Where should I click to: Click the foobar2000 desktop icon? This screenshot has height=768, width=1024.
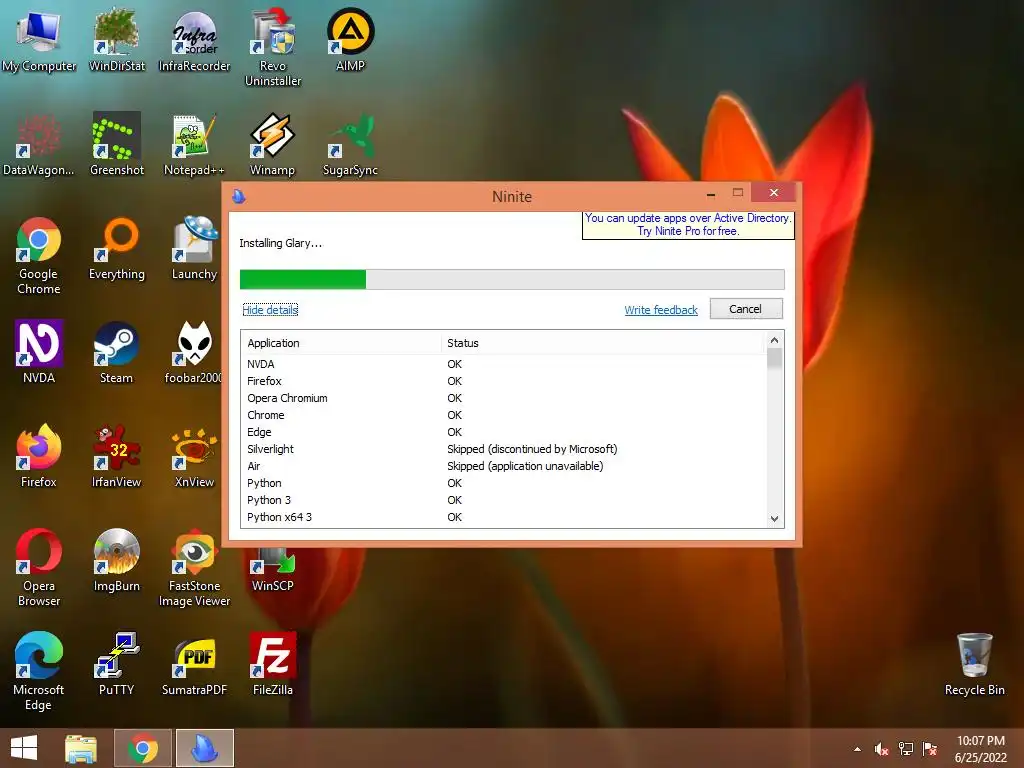coord(193,352)
